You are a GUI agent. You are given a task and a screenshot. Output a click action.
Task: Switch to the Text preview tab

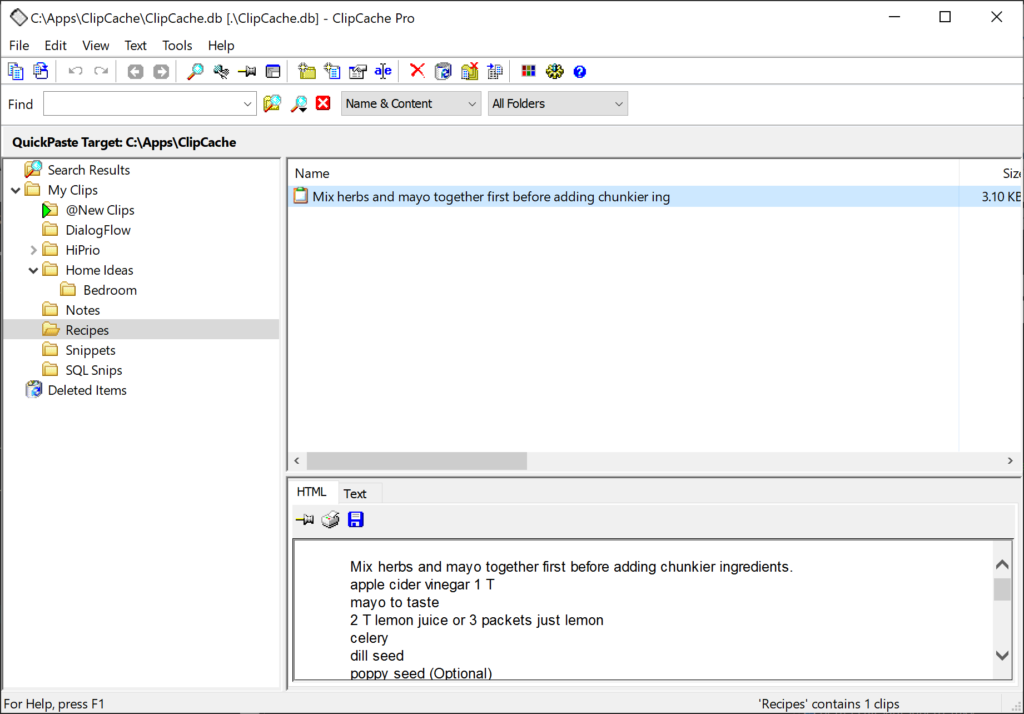pyautogui.click(x=355, y=494)
